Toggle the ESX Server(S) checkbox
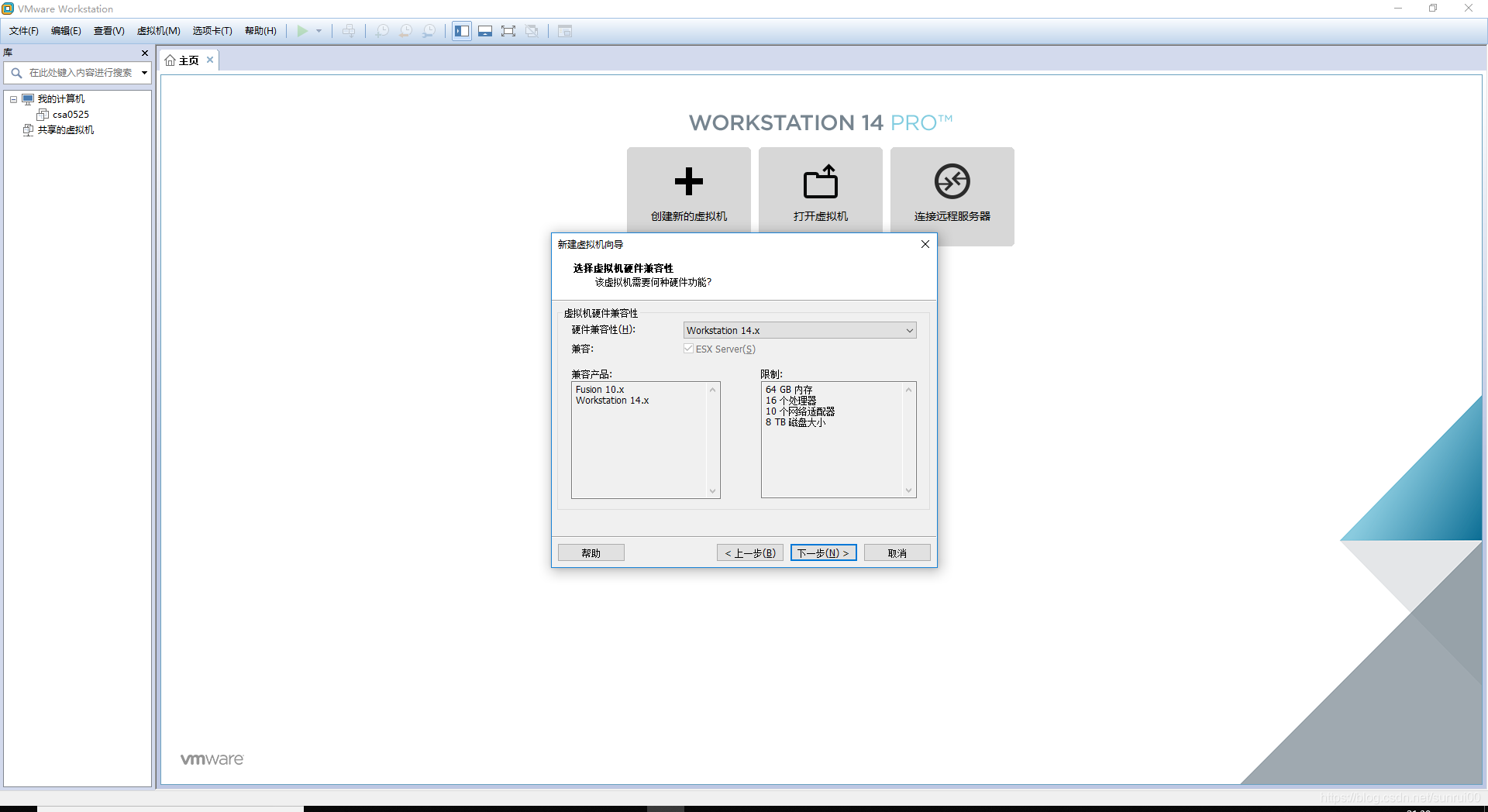Viewport: 1488px width, 812px height. point(688,349)
